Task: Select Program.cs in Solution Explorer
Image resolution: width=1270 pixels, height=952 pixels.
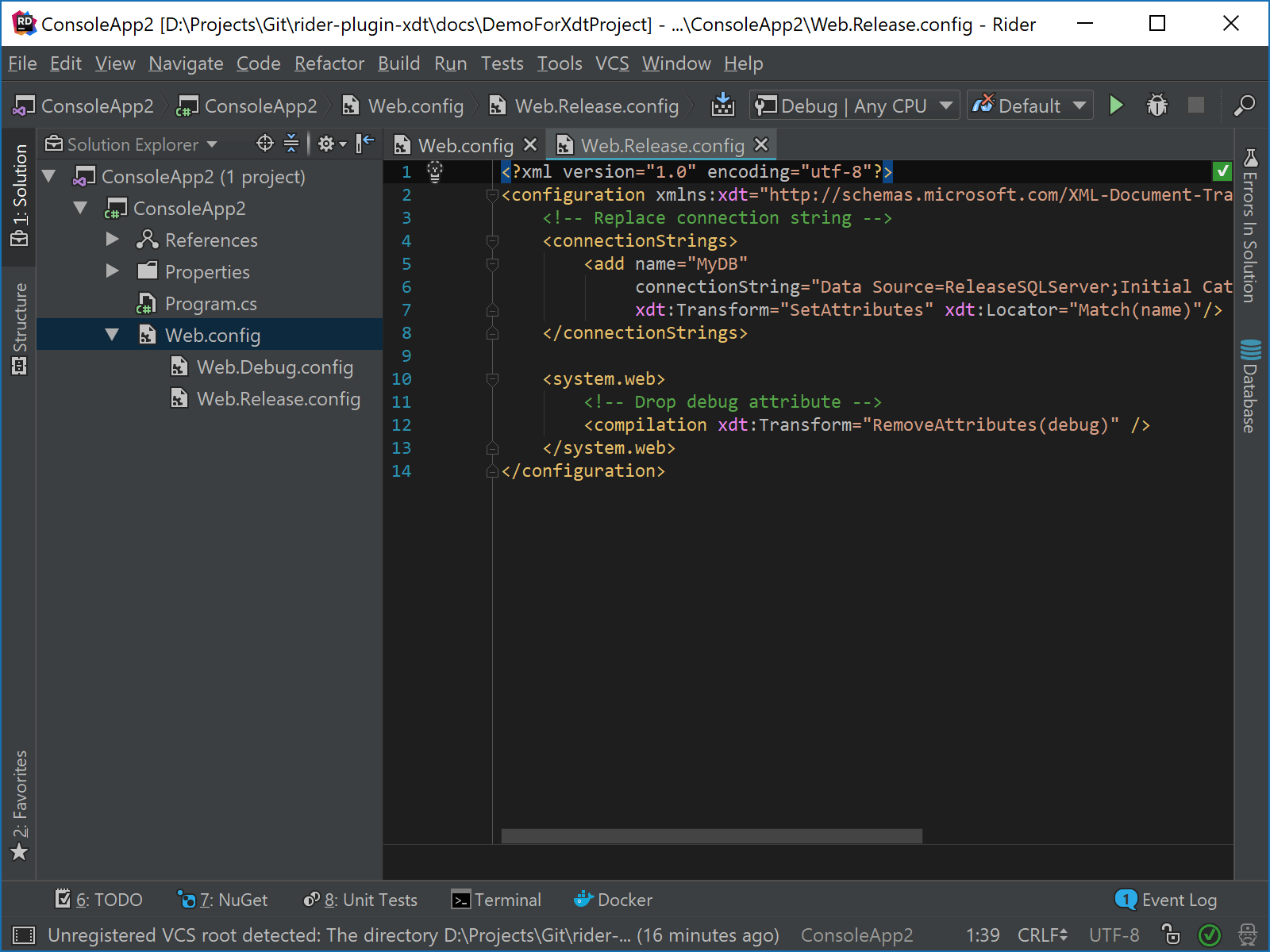Action: [x=210, y=304]
